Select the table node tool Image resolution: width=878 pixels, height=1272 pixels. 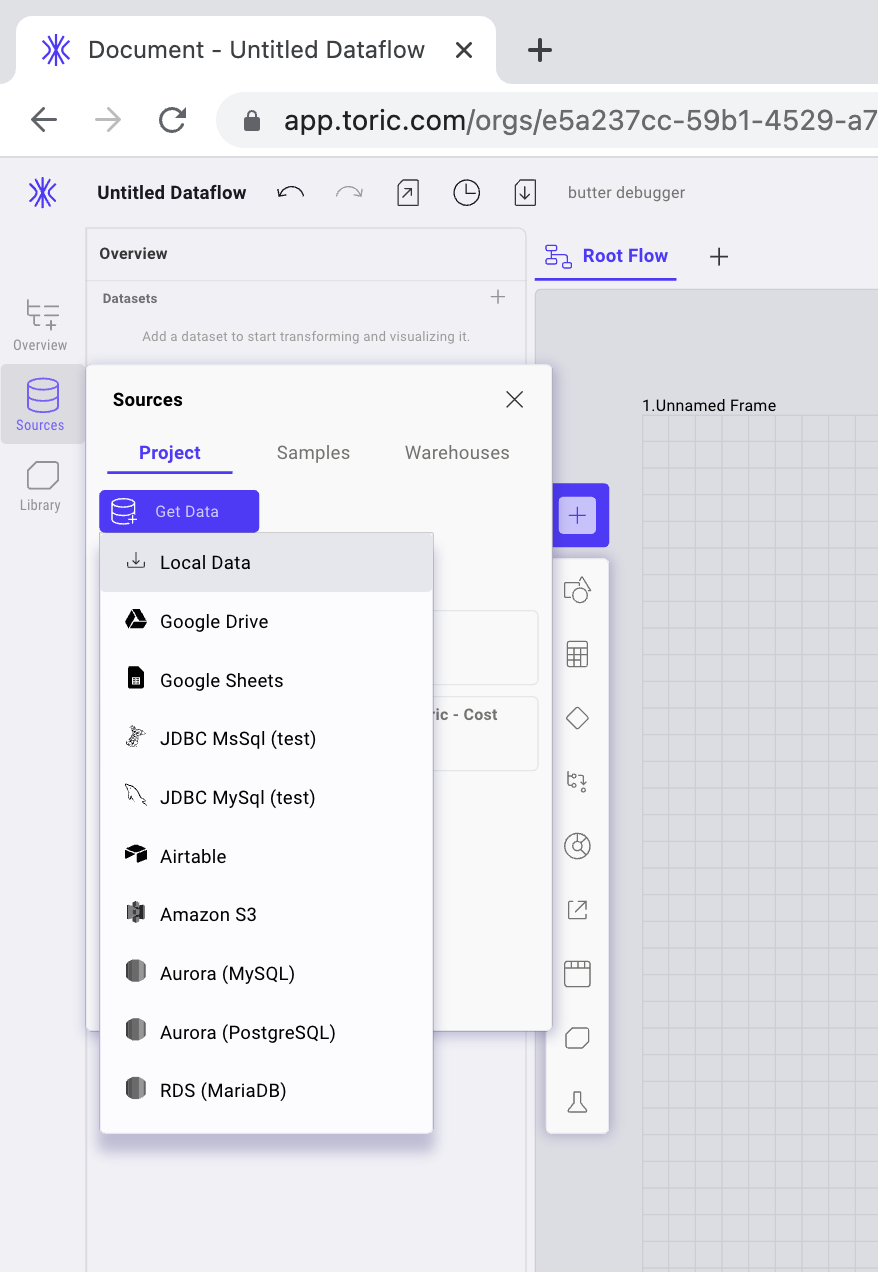pos(577,654)
